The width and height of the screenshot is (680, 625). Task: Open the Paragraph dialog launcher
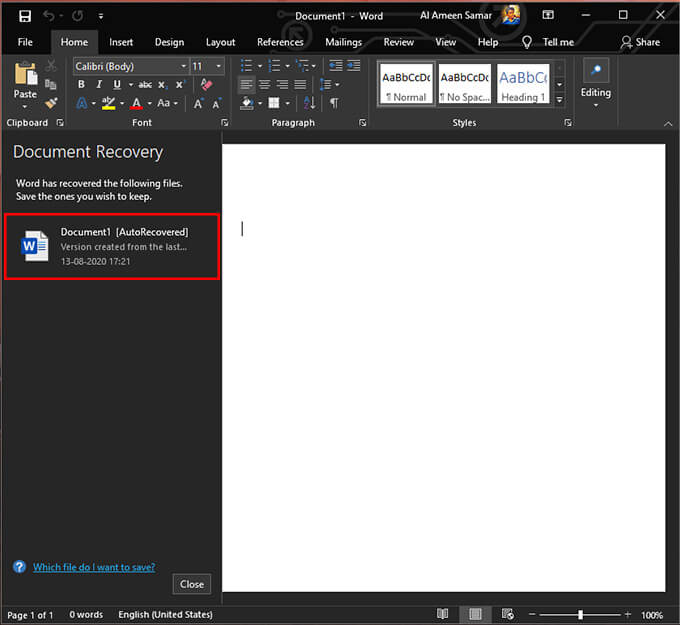point(363,123)
